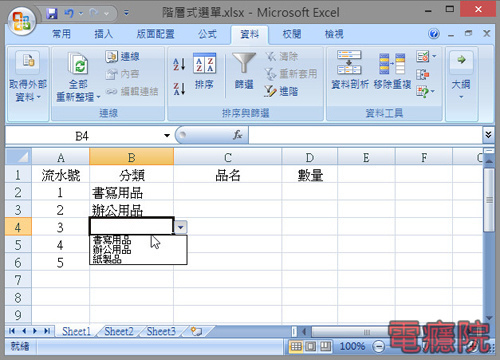
Task: Click the data validation icon
Action: pyautogui.click(x=422, y=56)
